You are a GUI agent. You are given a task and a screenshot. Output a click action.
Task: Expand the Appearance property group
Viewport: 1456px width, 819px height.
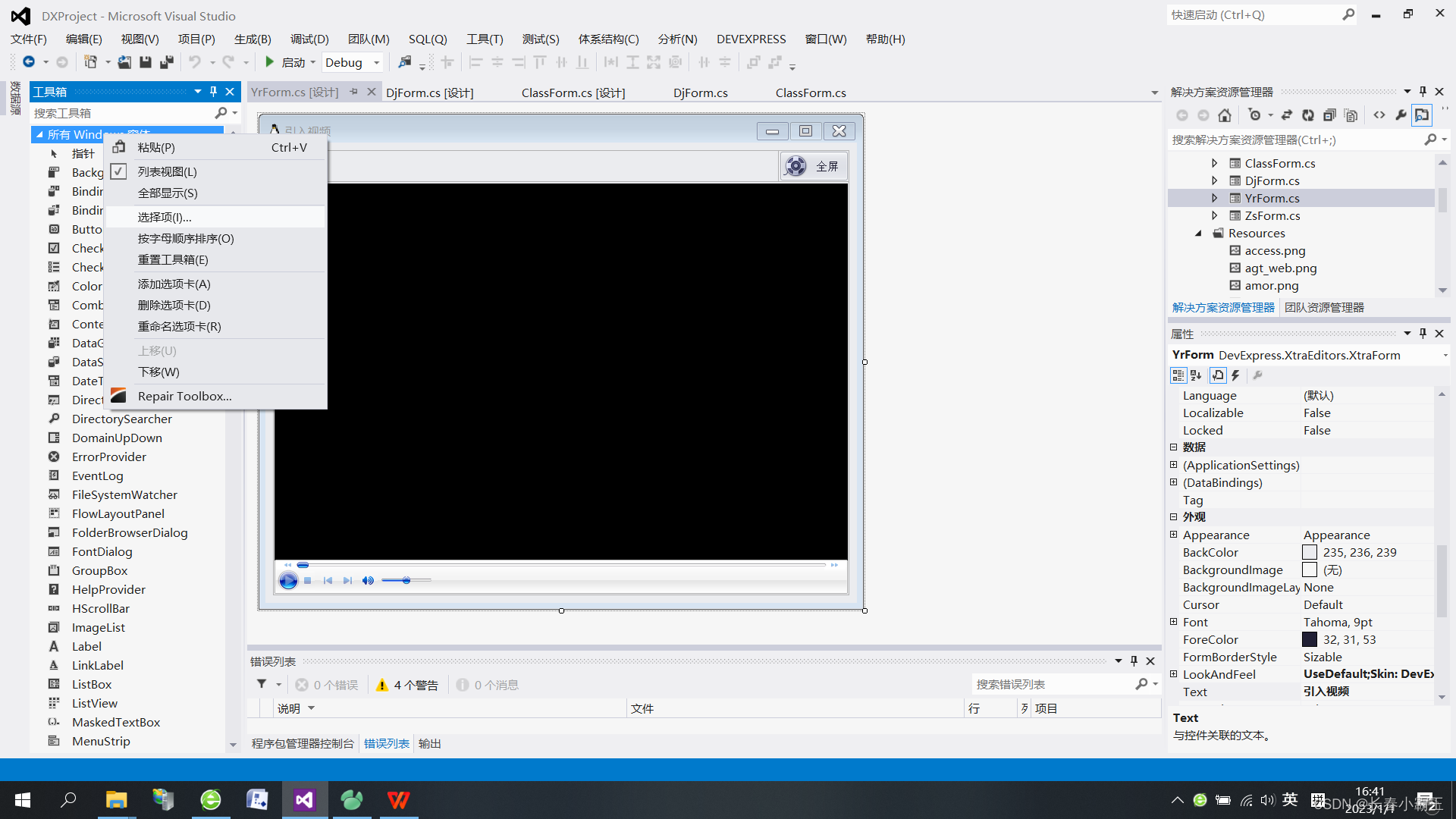click(x=1175, y=535)
